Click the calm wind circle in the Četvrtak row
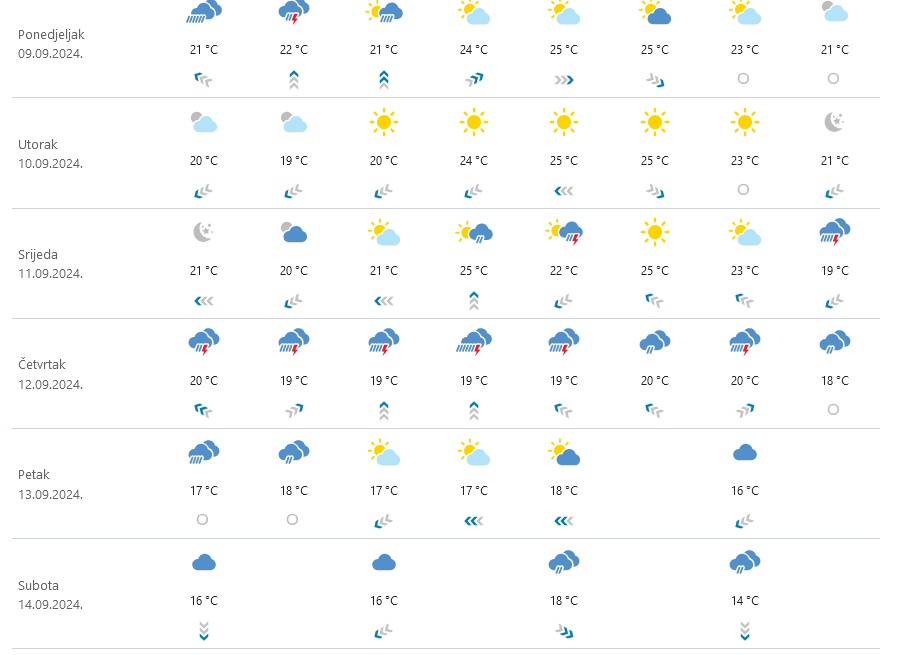 coord(834,409)
